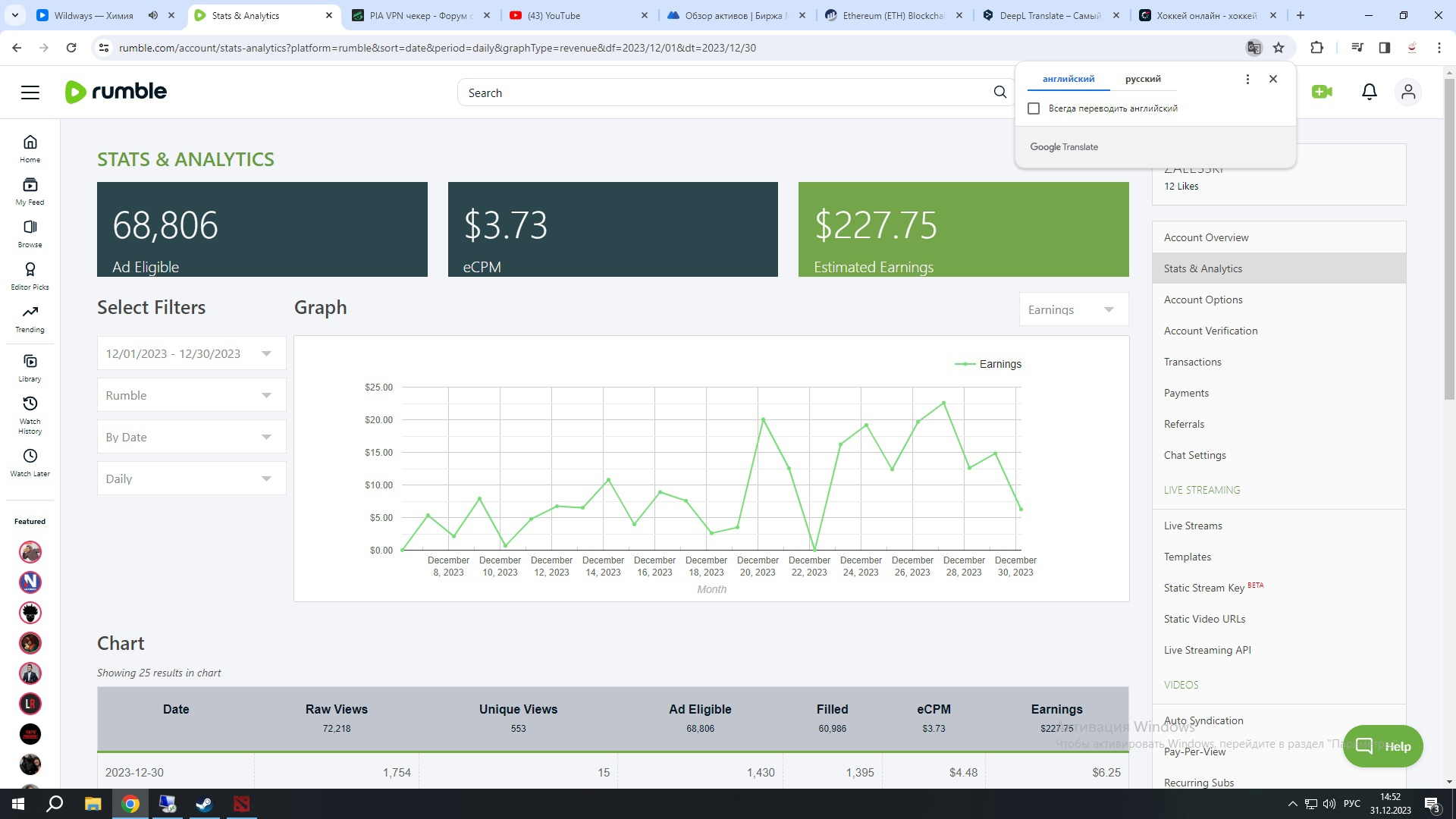This screenshot has width=1456, height=819.
Task: Mute the Wildways tab audio
Action: [153, 15]
